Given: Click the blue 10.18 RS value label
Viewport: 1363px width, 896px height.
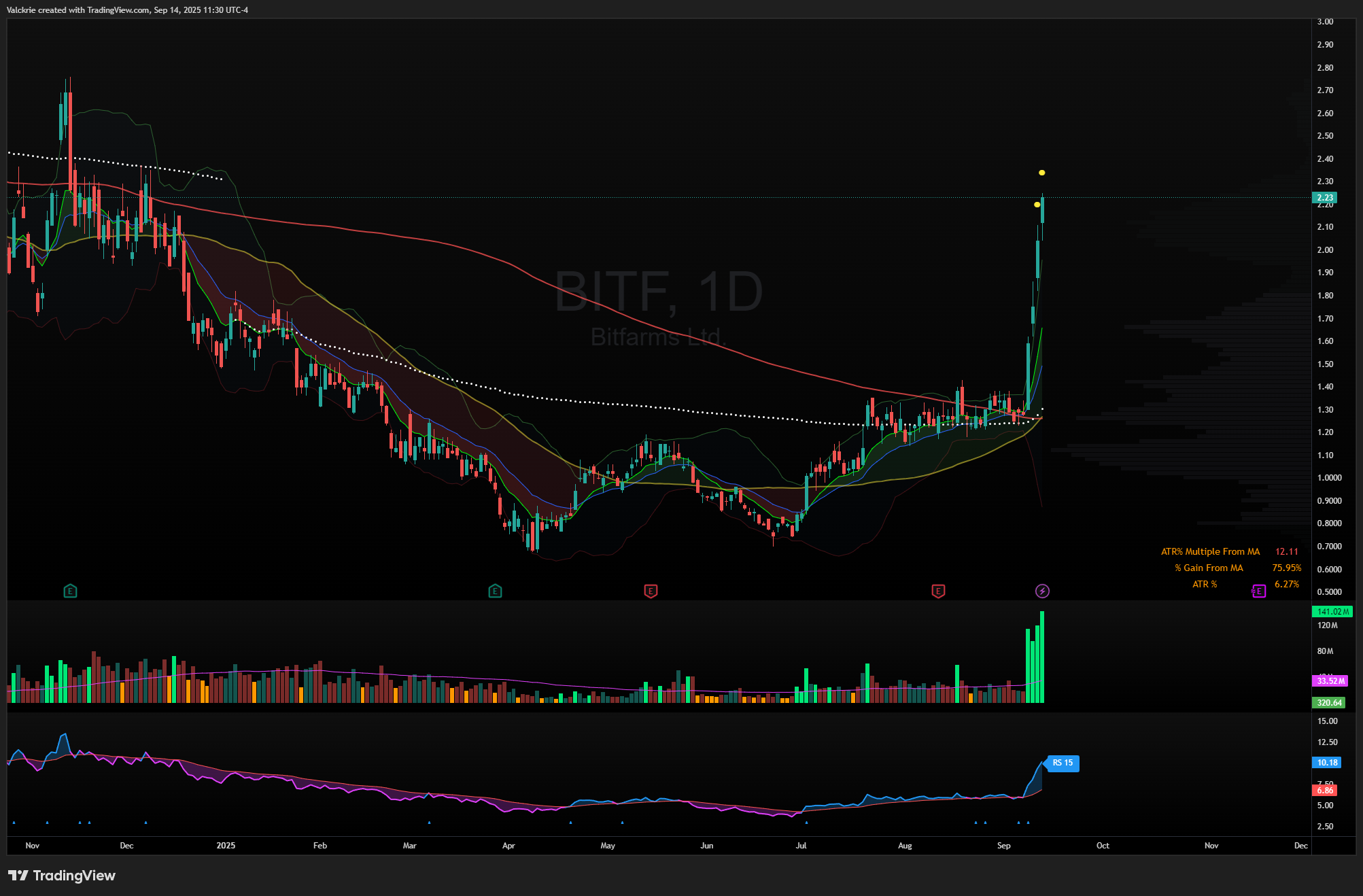Looking at the screenshot, I should coord(1327,762).
